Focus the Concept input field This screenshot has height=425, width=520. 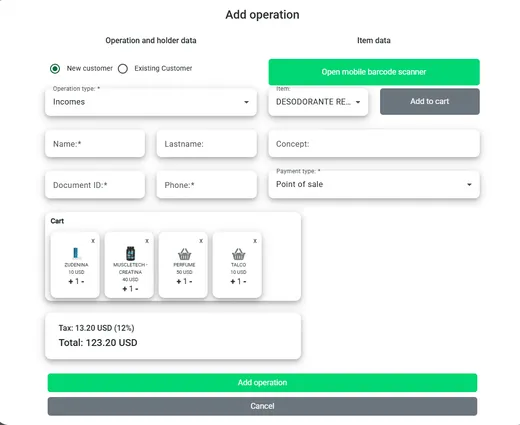click(374, 144)
